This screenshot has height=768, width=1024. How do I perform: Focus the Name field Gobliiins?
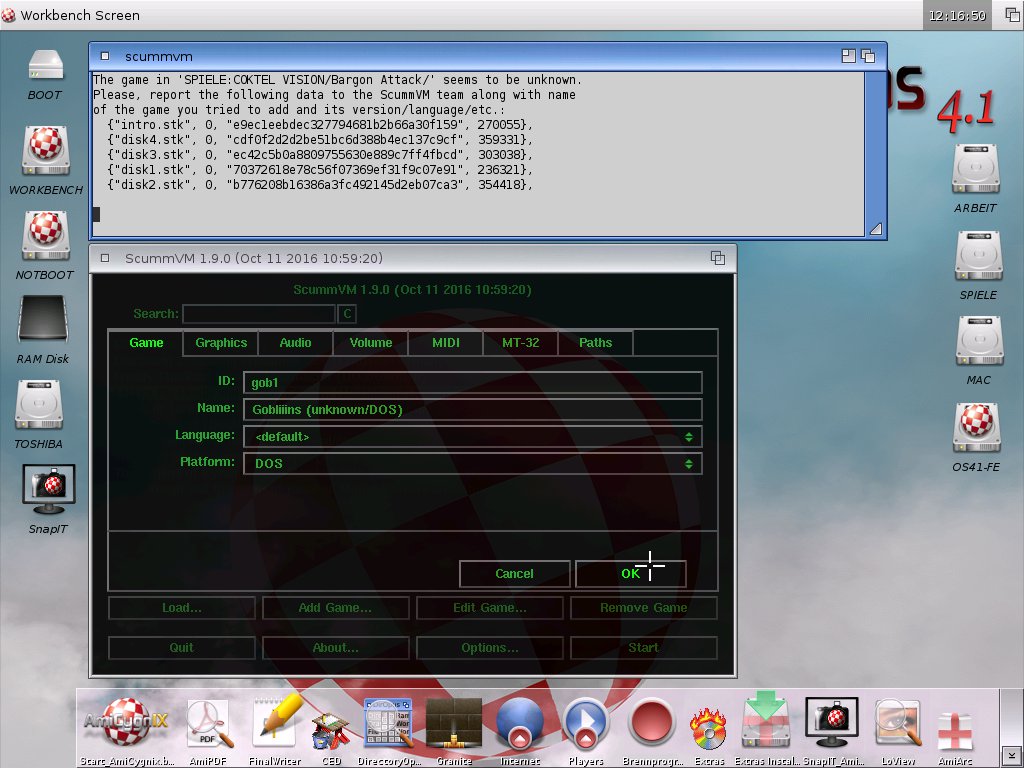coord(473,409)
